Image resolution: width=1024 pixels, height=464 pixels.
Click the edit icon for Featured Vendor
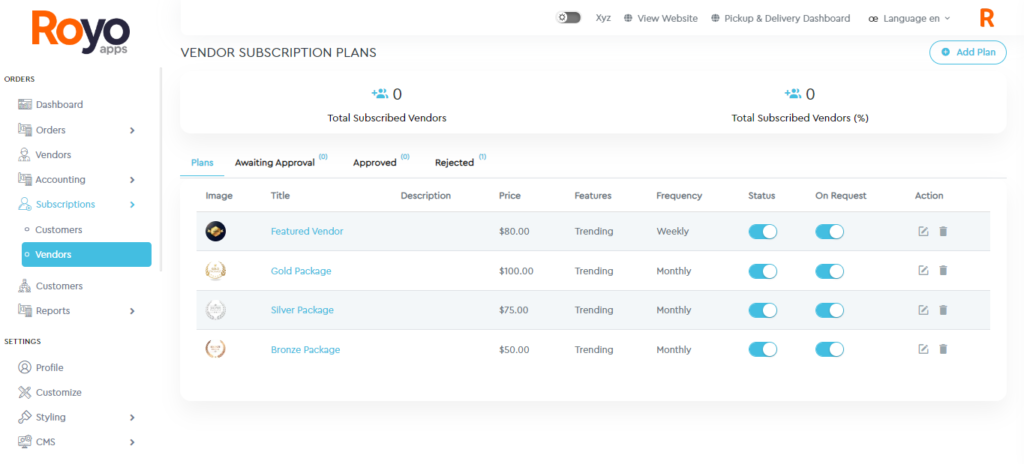tap(923, 231)
